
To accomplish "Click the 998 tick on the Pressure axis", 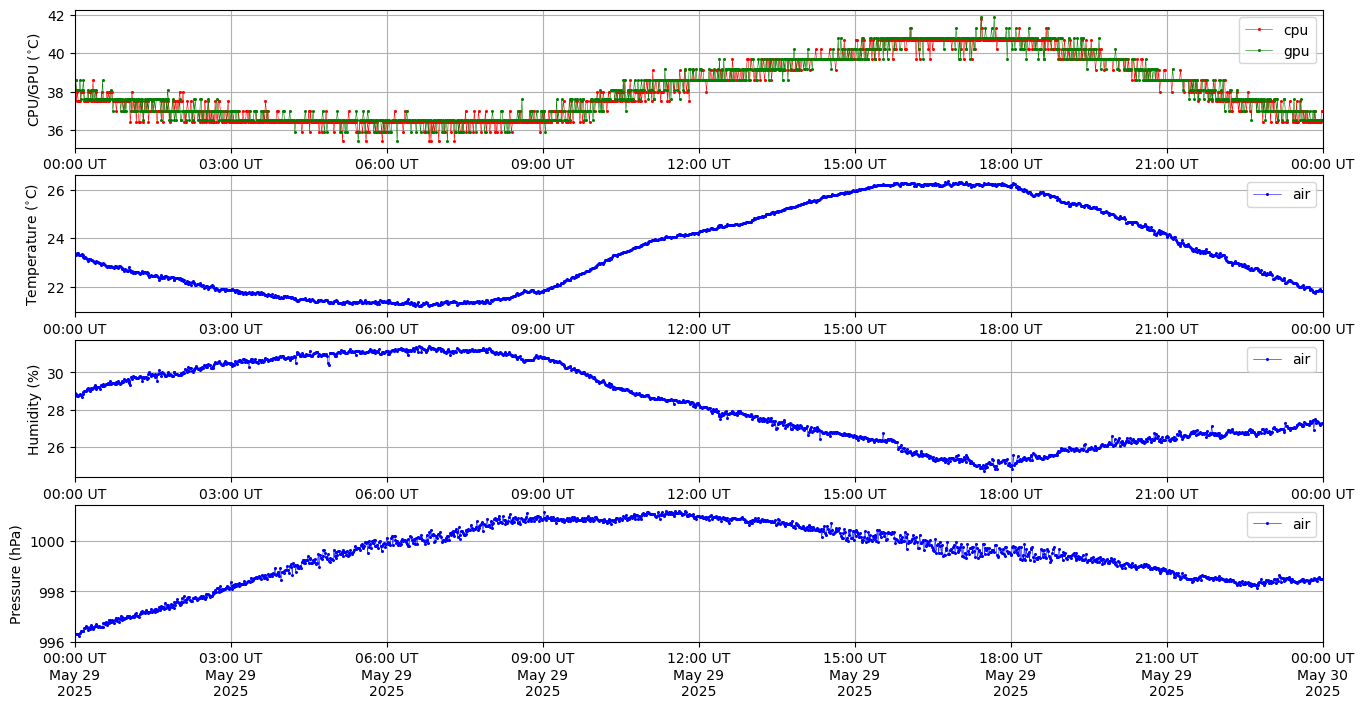I will click(52, 592).
